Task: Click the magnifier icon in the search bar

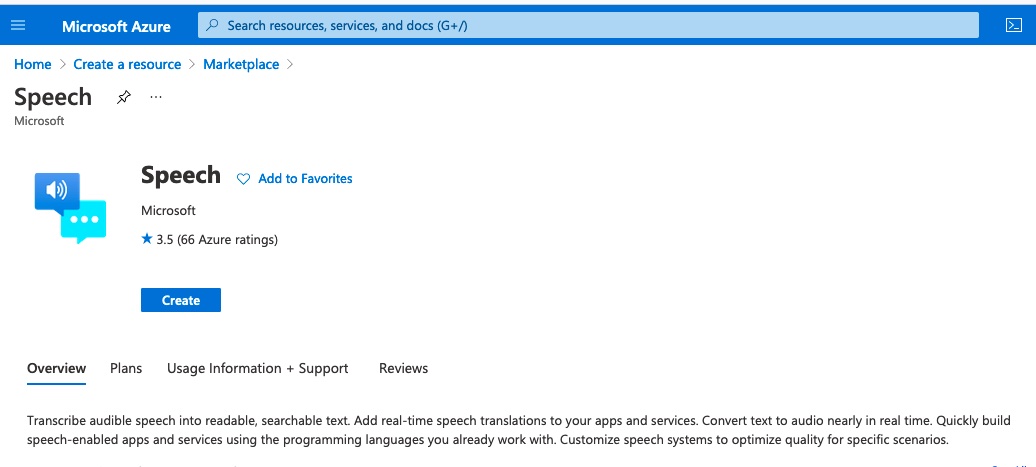Action: click(x=213, y=26)
